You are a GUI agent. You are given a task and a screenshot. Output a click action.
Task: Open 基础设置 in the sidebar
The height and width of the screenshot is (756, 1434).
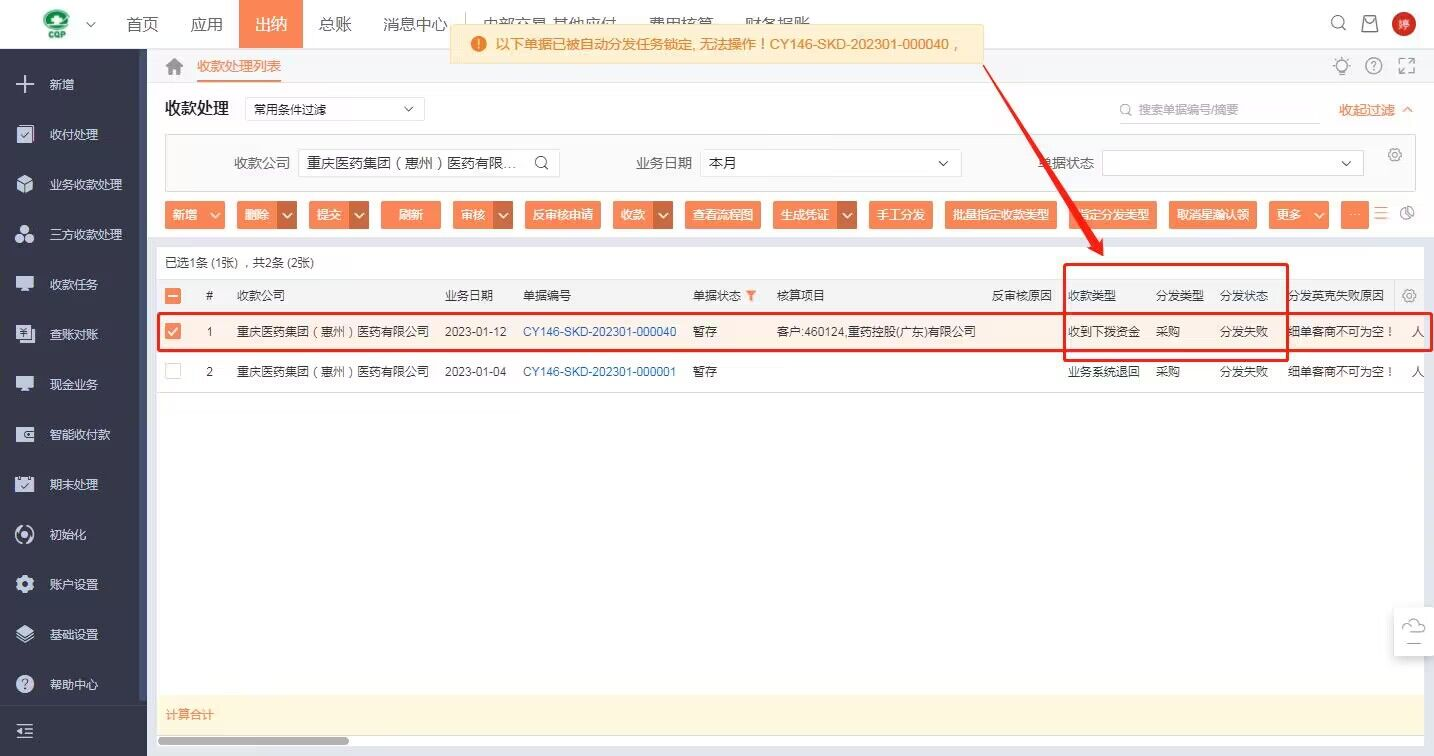[73, 635]
